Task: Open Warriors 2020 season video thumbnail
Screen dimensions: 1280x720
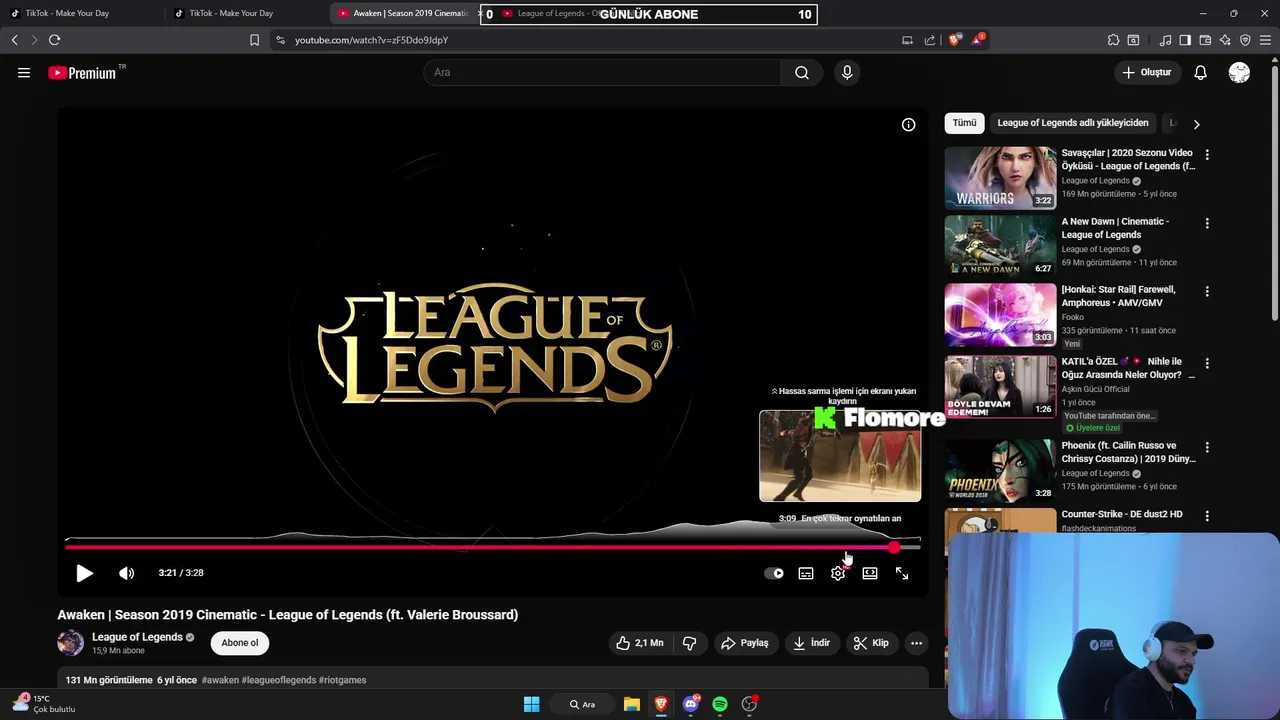Action: [1000, 178]
